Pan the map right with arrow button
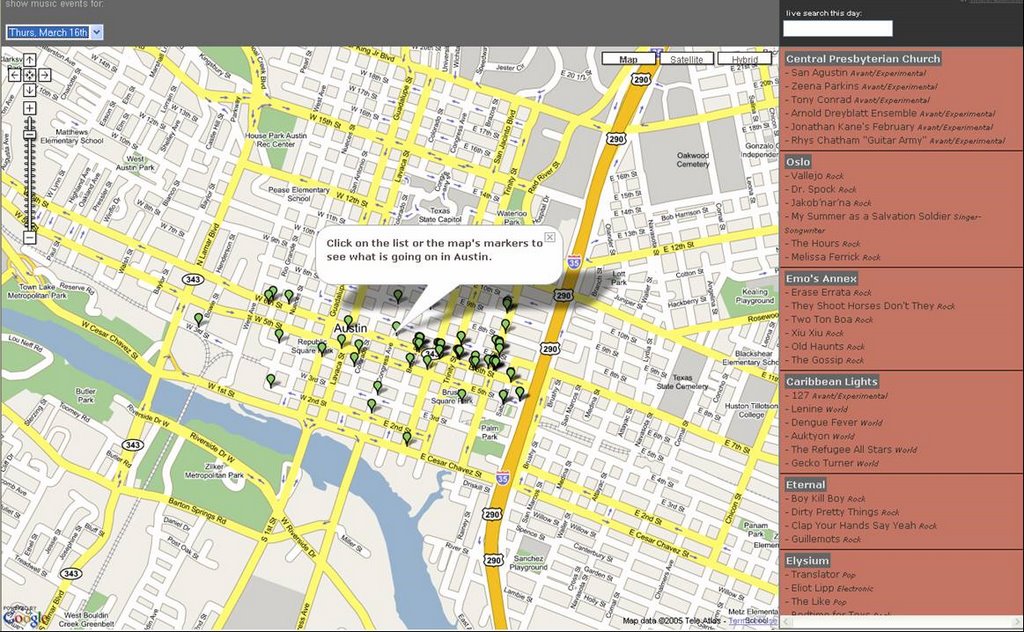Image resolution: width=1024 pixels, height=632 pixels. [44, 75]
